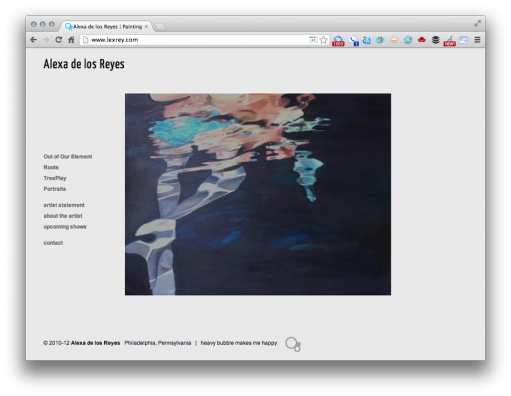
Task: Reload the page with refresh icon
Action: 59,40
